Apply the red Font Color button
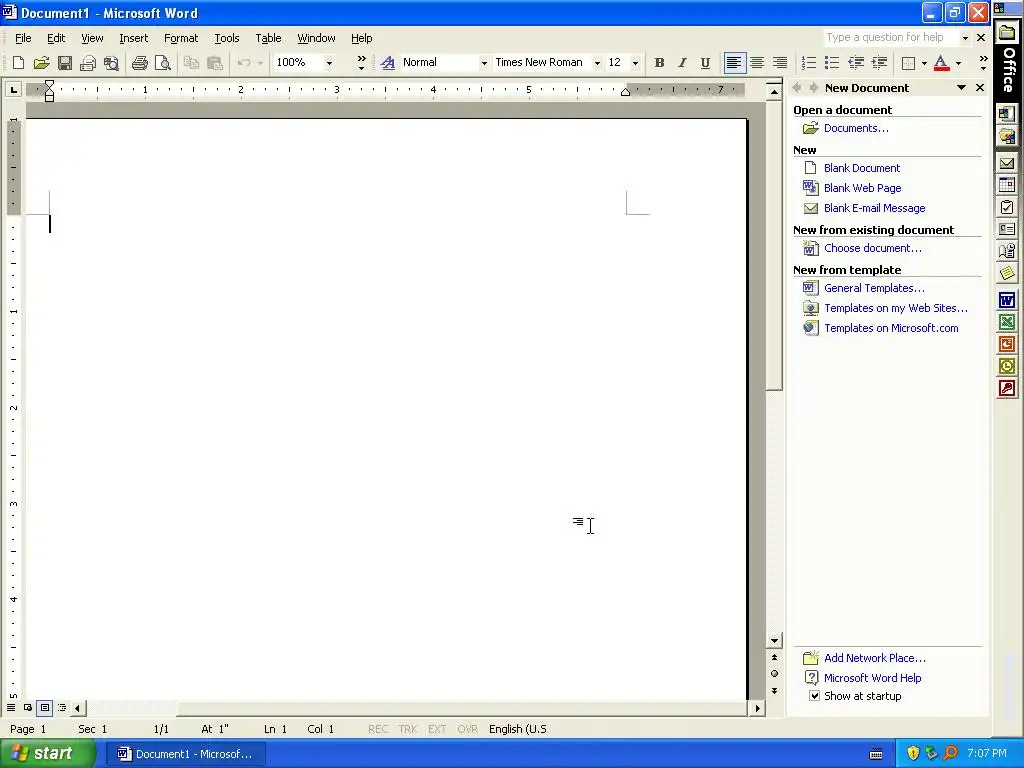The image size is (1024, 768). coord(941,63)
